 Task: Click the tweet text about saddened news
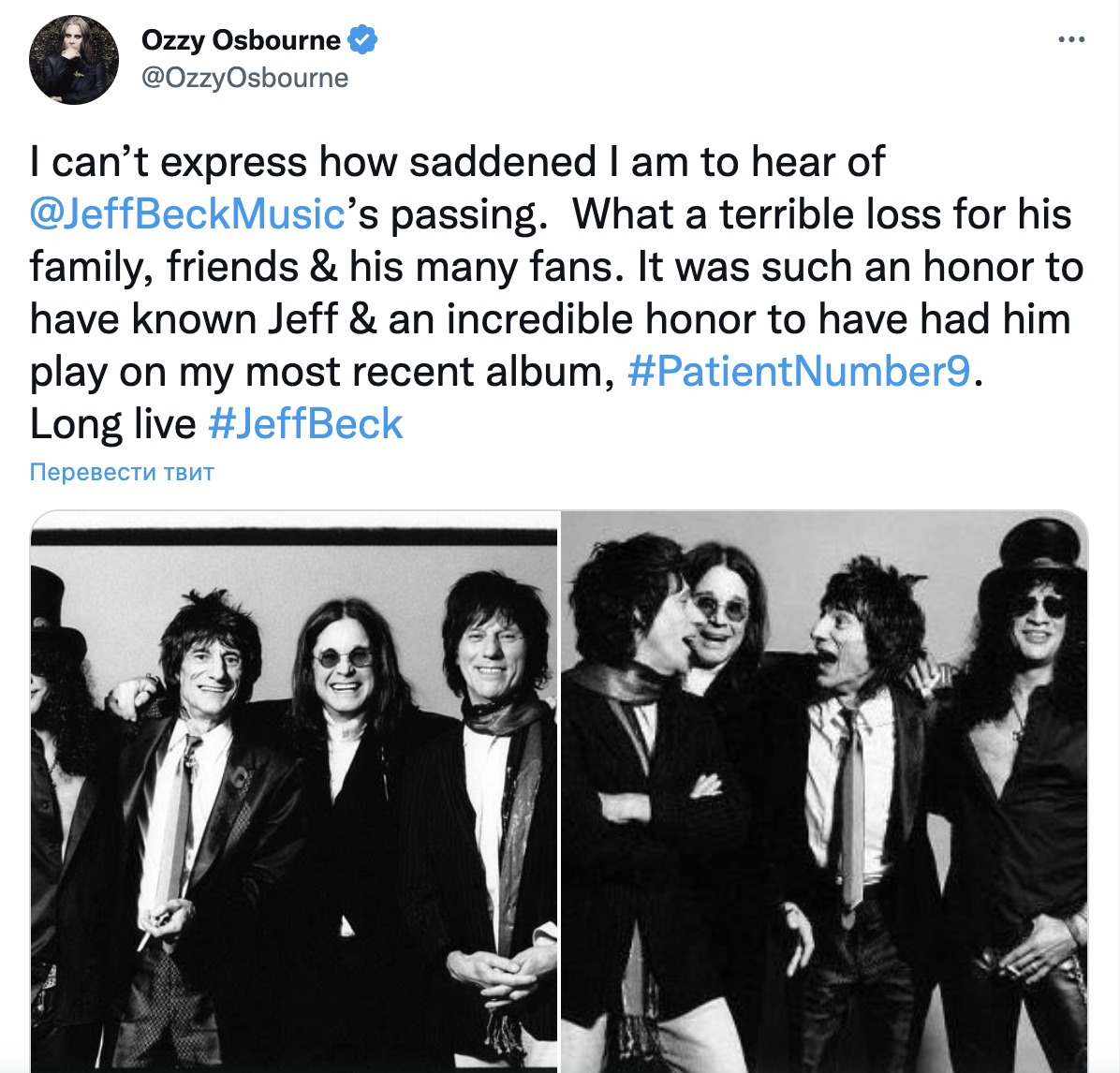557,292
